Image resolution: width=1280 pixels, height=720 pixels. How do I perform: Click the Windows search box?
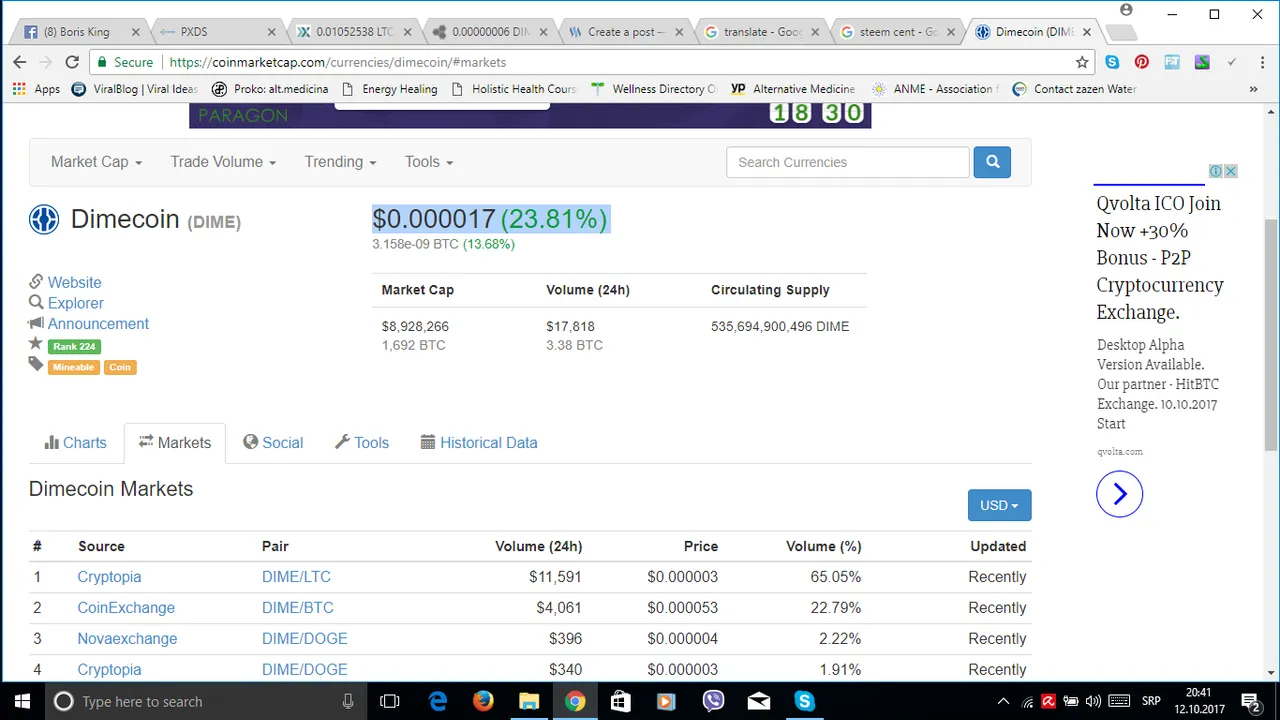pyautogui.click(x=205, y=701)
